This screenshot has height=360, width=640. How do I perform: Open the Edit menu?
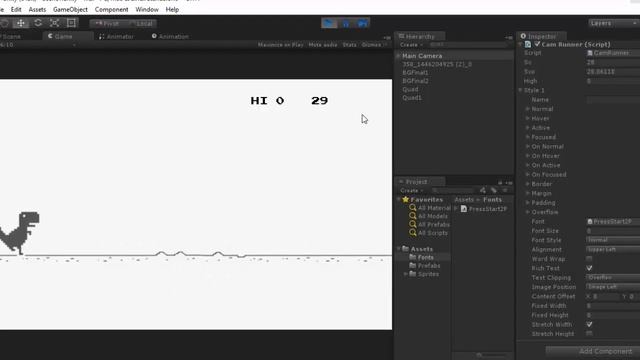click(x=16, y=9)
